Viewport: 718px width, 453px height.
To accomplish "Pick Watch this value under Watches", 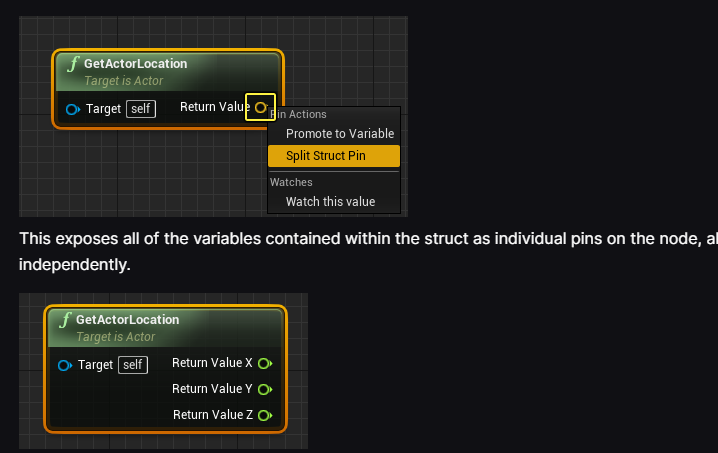I will (x=330, y=202).
